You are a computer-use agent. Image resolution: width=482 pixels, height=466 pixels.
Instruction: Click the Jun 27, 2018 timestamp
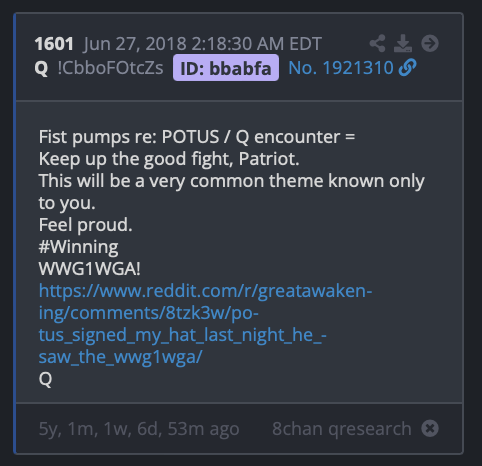202,44
